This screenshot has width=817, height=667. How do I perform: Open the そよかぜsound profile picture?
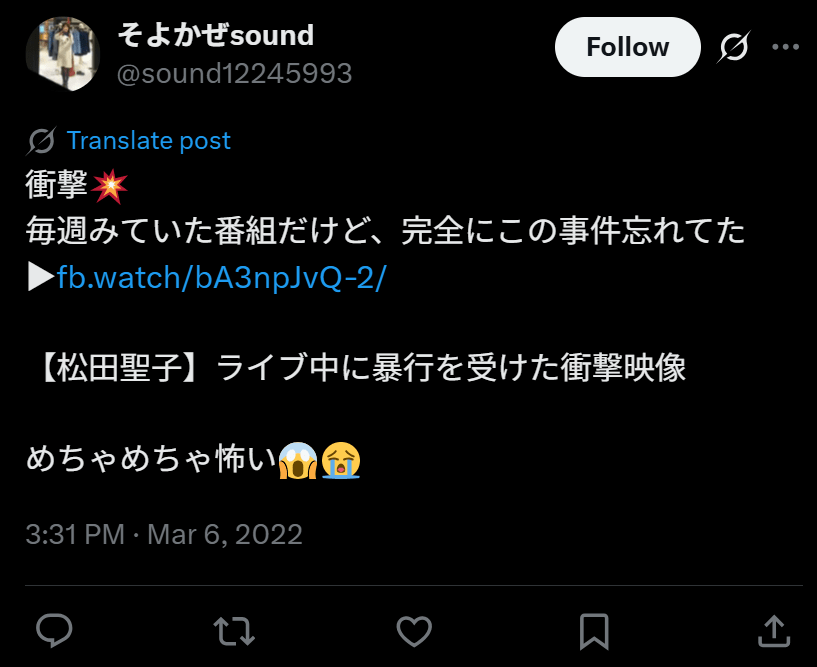click(62, 54)
